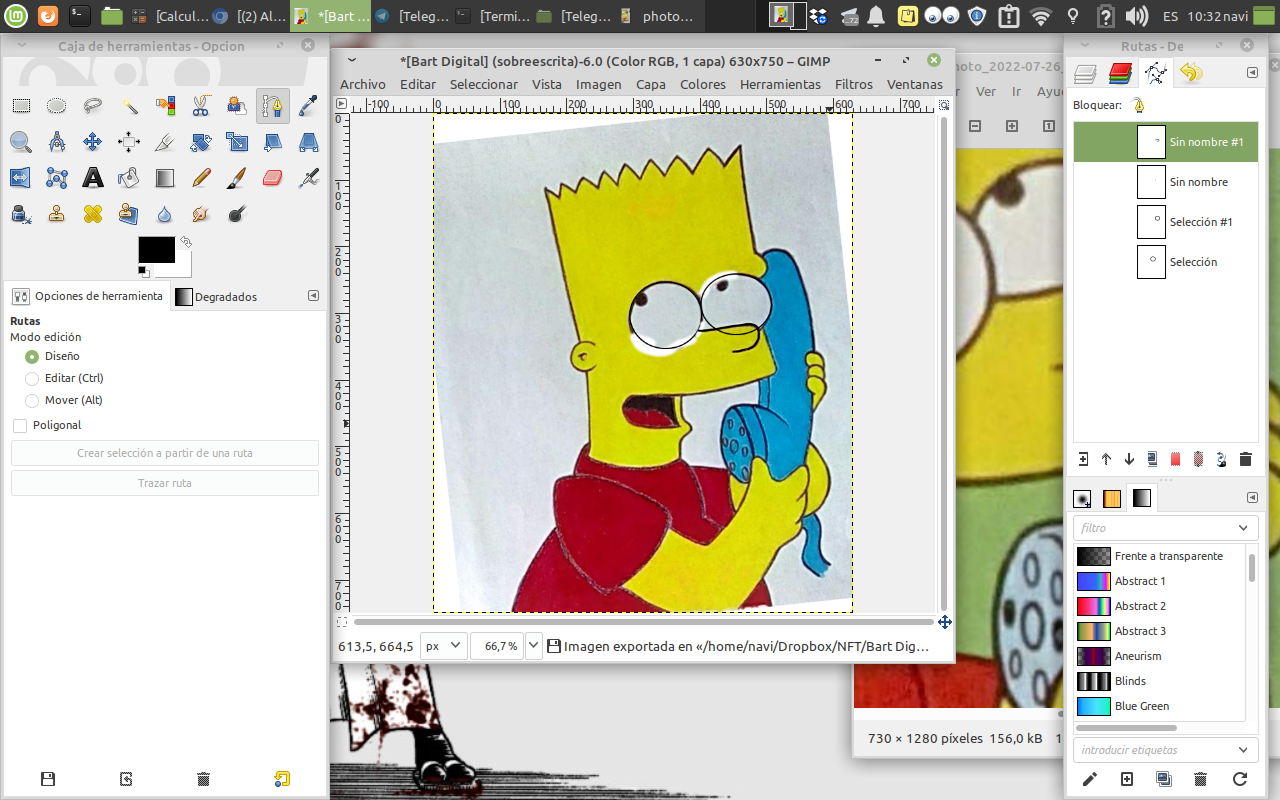The width and height of the screenshot is (1280, 800).
Task: Select the Zoom magnifier tool
Action: click(21, 142)
